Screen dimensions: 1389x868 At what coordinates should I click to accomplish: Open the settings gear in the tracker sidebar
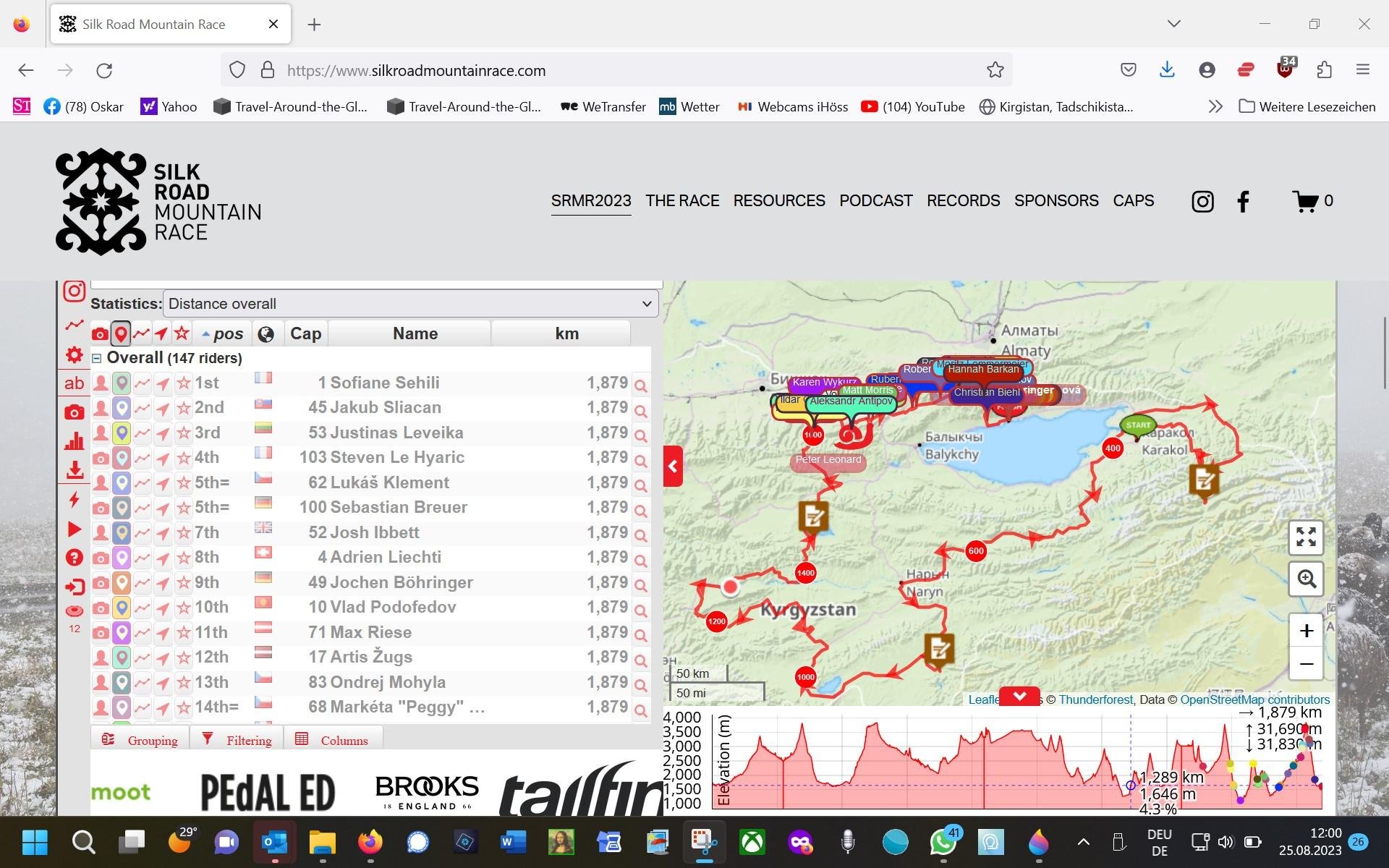[x=74, y=354]
